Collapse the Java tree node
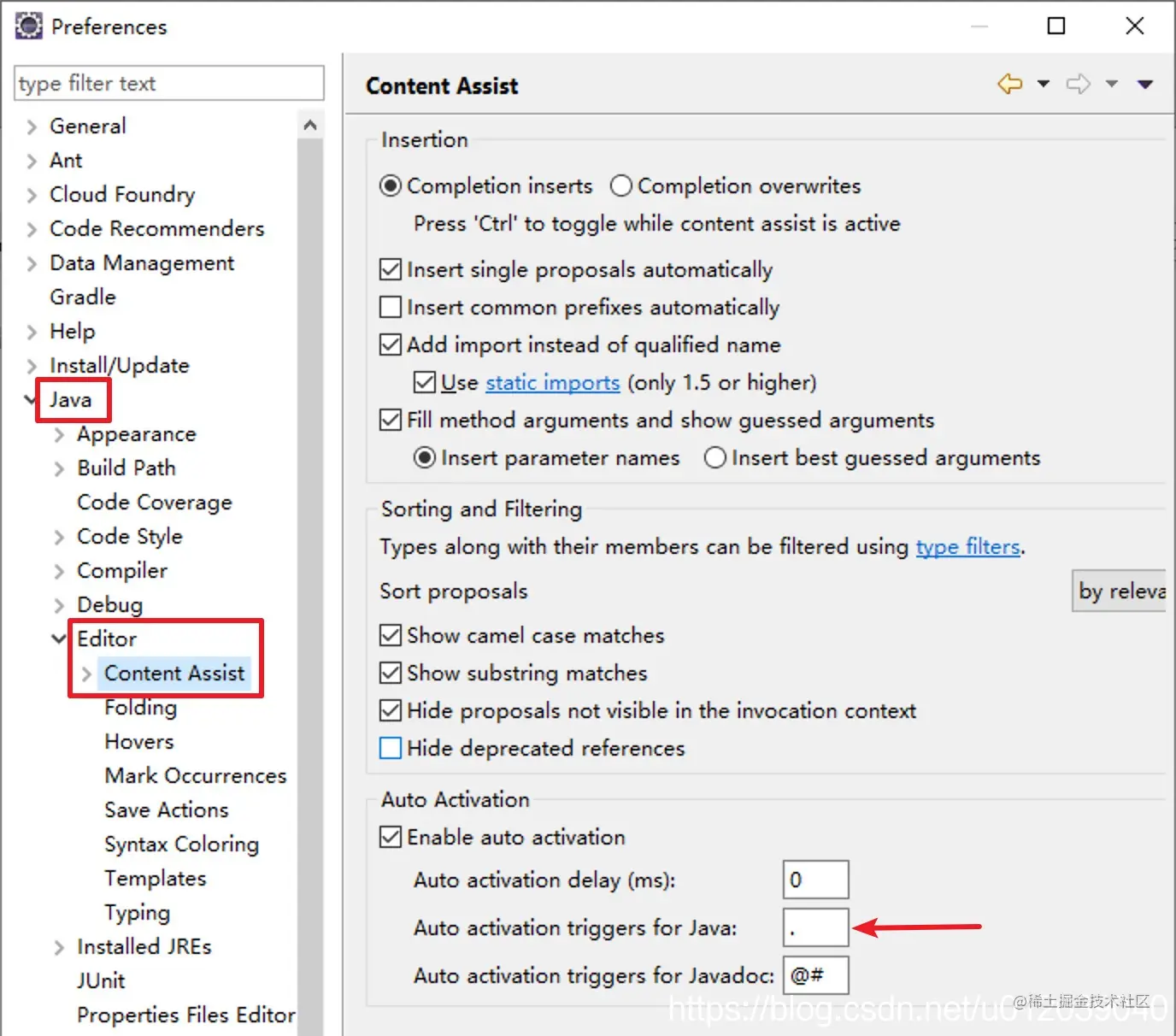This screenshot has height=1036, width=1176. (x=31, y=399)
